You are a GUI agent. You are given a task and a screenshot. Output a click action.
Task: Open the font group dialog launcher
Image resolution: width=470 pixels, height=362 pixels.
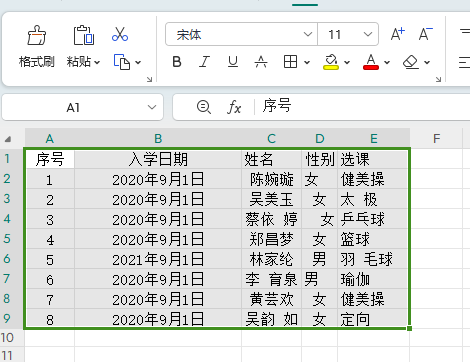click(x=438, y=79)
